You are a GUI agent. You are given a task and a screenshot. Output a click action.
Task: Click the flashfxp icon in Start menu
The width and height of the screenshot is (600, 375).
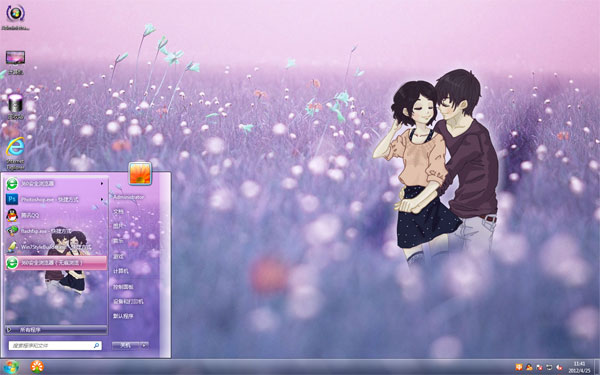(x=12, y=231)
